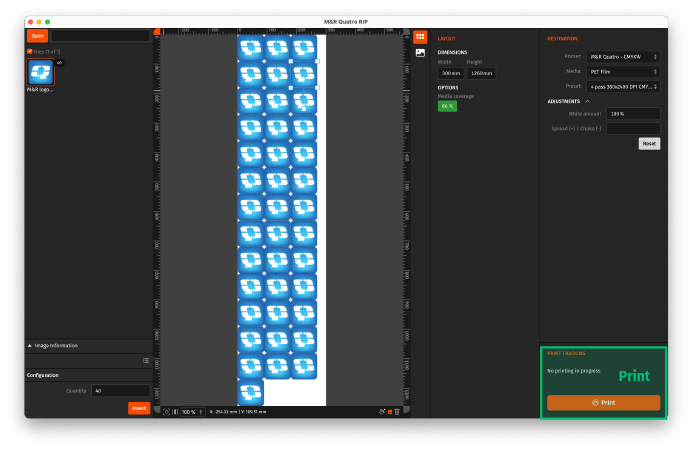Image resolution: width=692 pixels, height=450 pixels.
Task: Toggle the Files (1 of 1) checkbox
Action: (29, 51)
